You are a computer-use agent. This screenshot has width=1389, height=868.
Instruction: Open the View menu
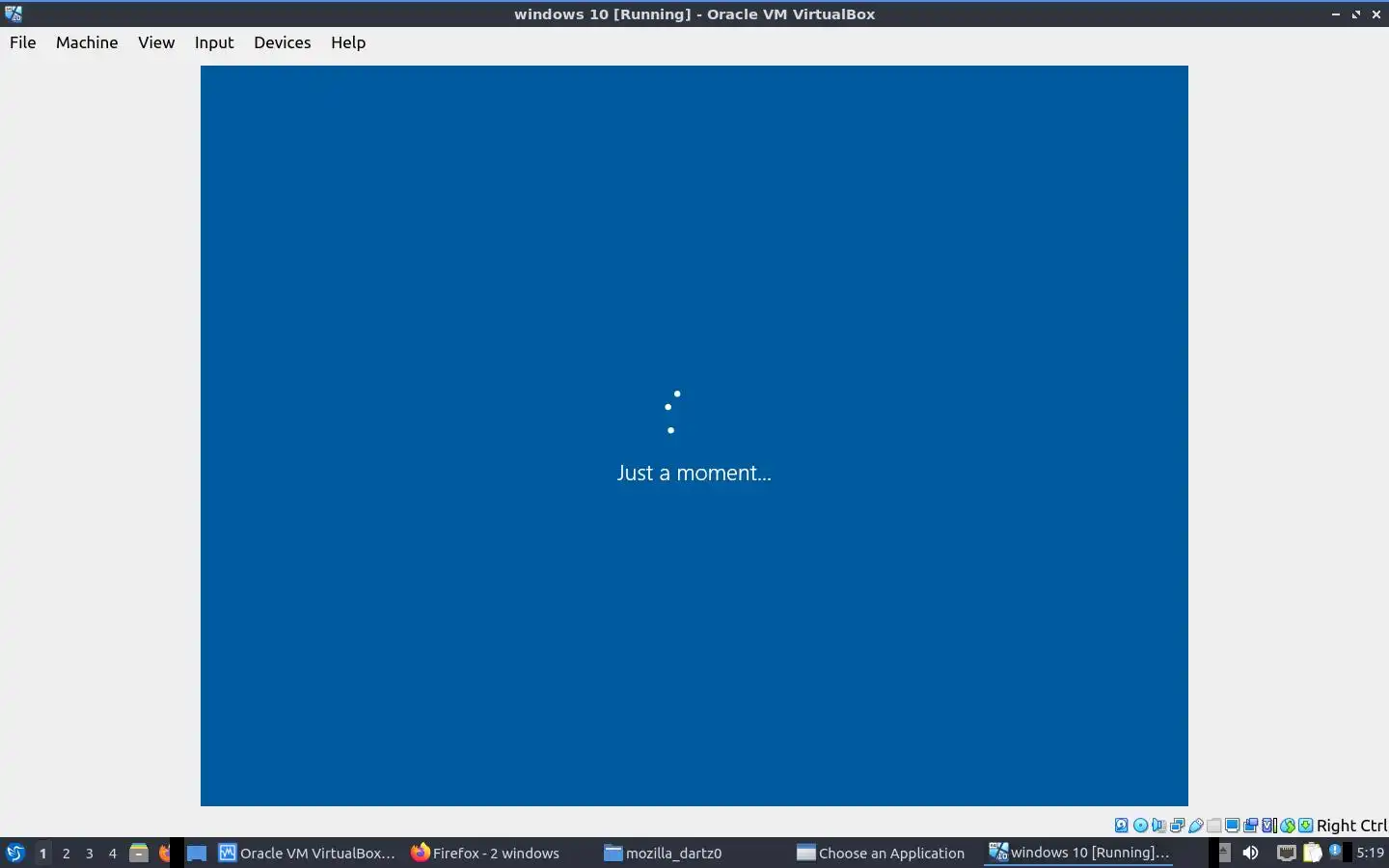156,42
